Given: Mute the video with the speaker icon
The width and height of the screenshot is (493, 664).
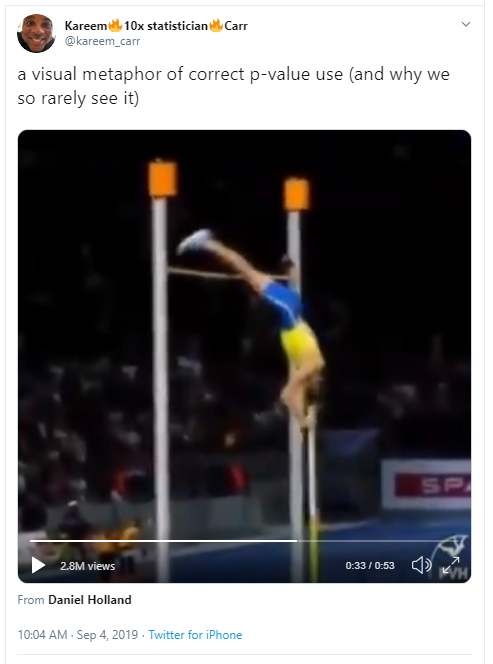Looking at the screenshot, I should pos(421,565).
